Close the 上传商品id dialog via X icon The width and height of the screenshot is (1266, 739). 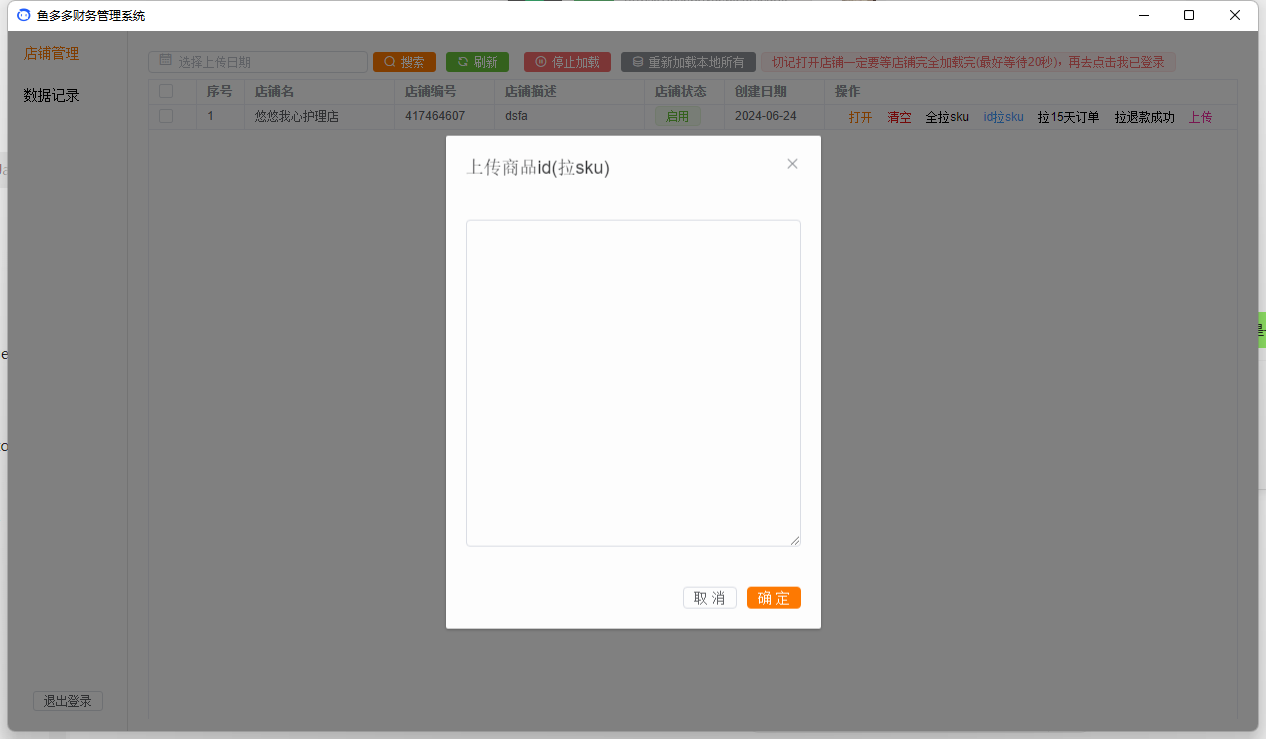click(792, 163)
